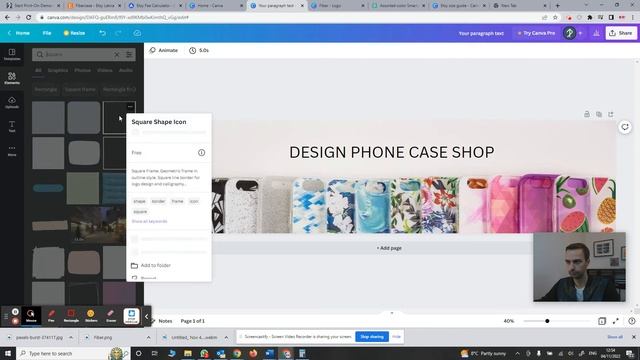Image resolution: width=640 pixels, height=360 pixels.
Task: Select the Pen tool in Screencastify toolbar
Action: (x=51, y=316)
